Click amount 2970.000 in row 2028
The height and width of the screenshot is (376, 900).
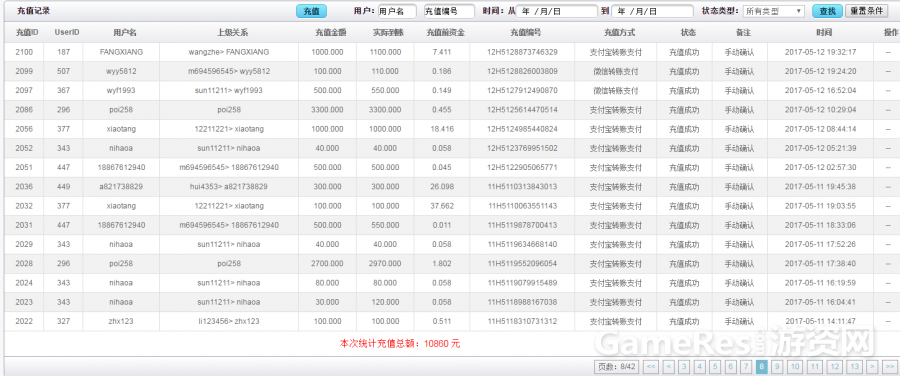(385, 263)
